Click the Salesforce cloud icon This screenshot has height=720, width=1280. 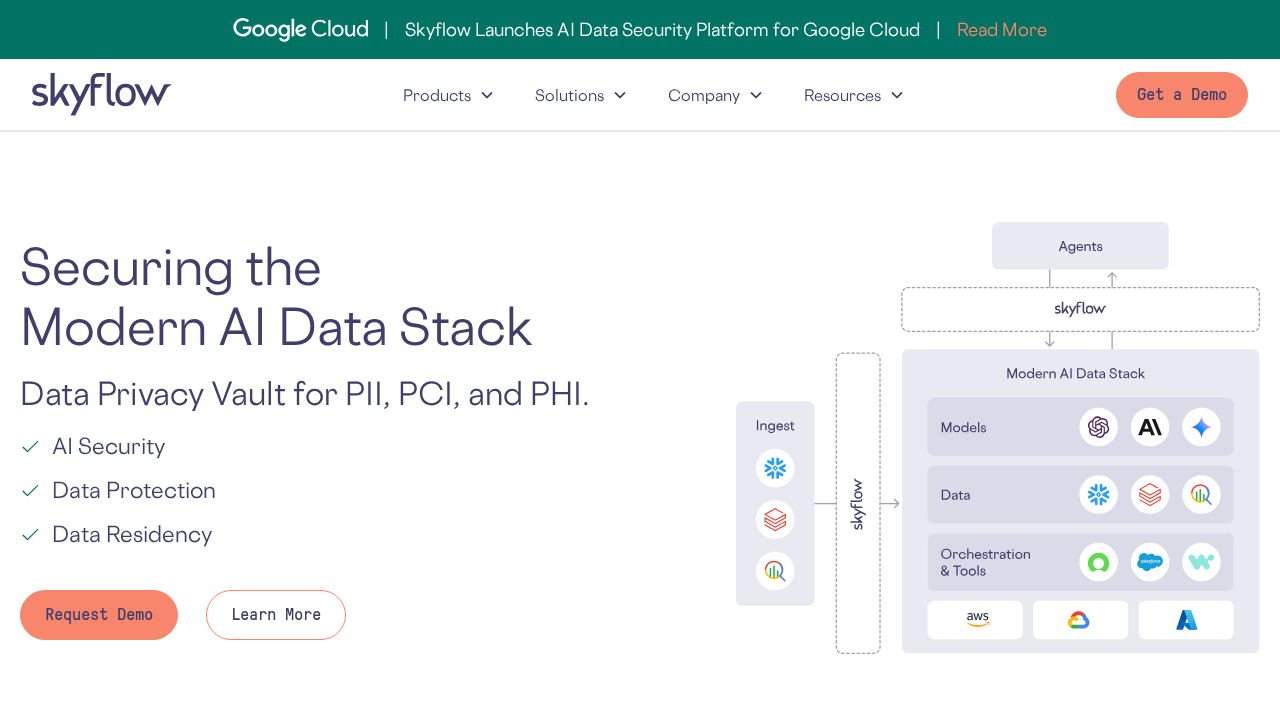point(1150,562)
